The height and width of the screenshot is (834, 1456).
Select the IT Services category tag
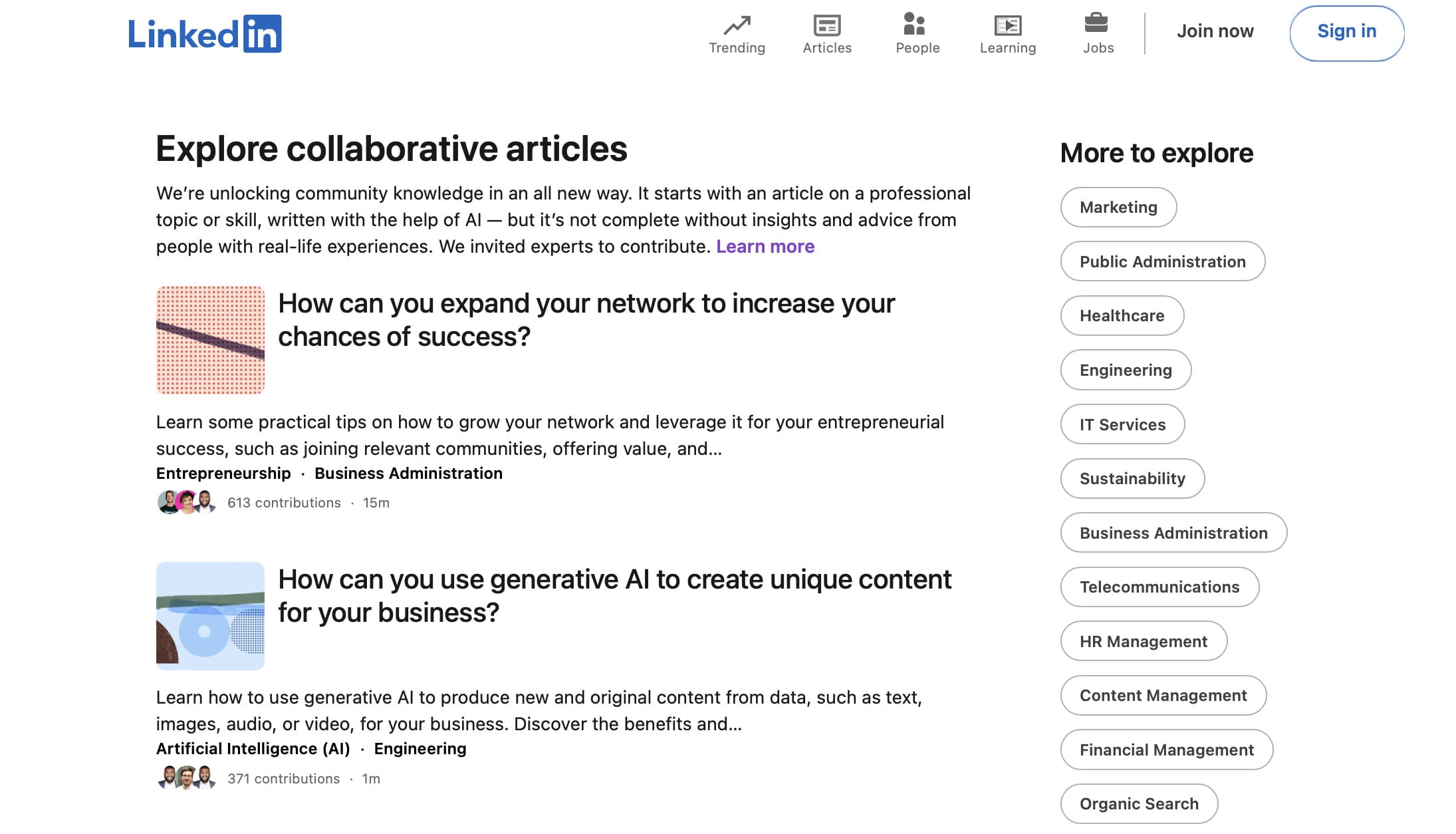[1122, 424]
